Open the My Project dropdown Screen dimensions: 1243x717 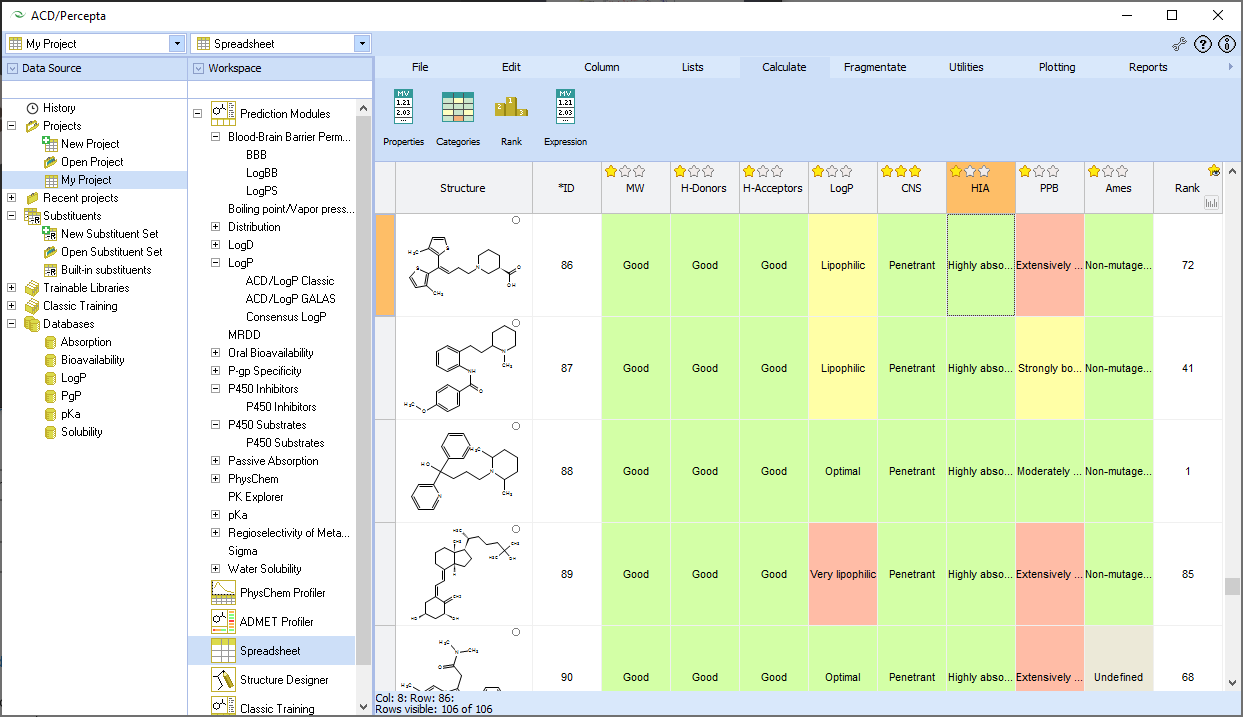177,42
